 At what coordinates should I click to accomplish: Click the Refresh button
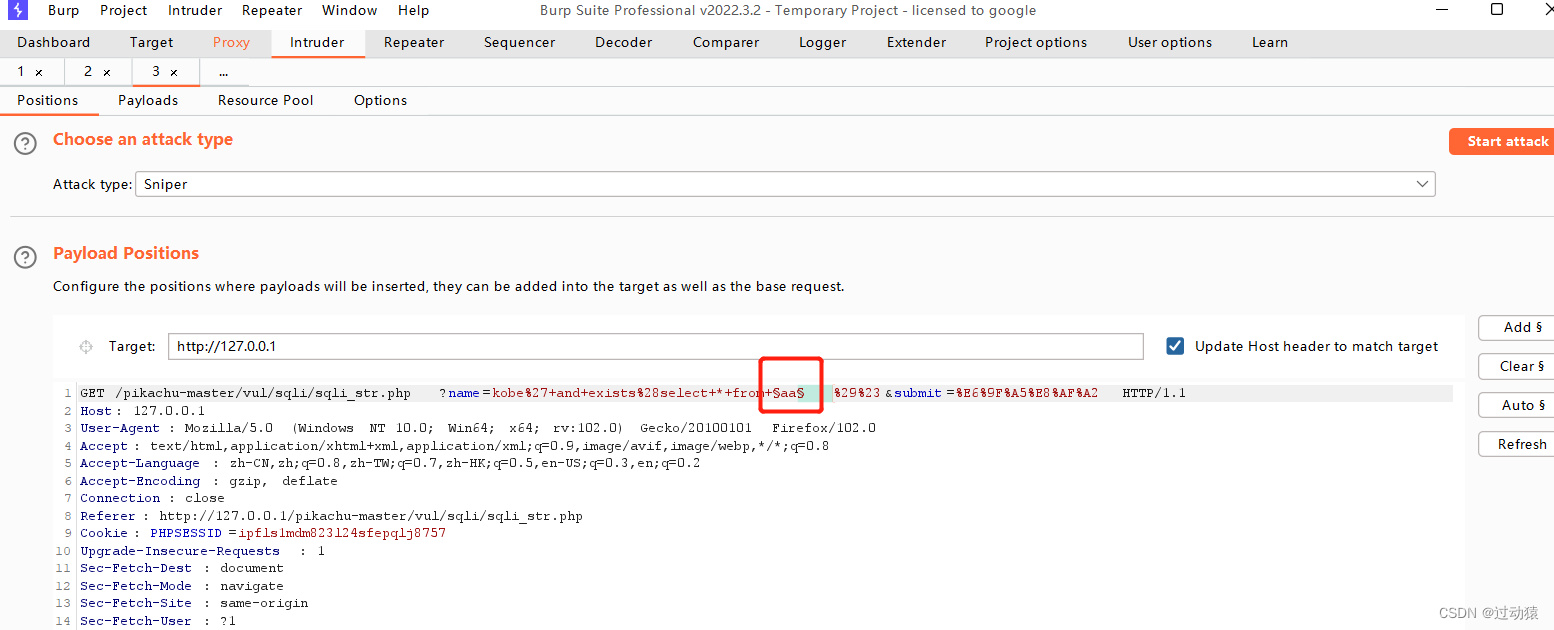click(1516, 444)
